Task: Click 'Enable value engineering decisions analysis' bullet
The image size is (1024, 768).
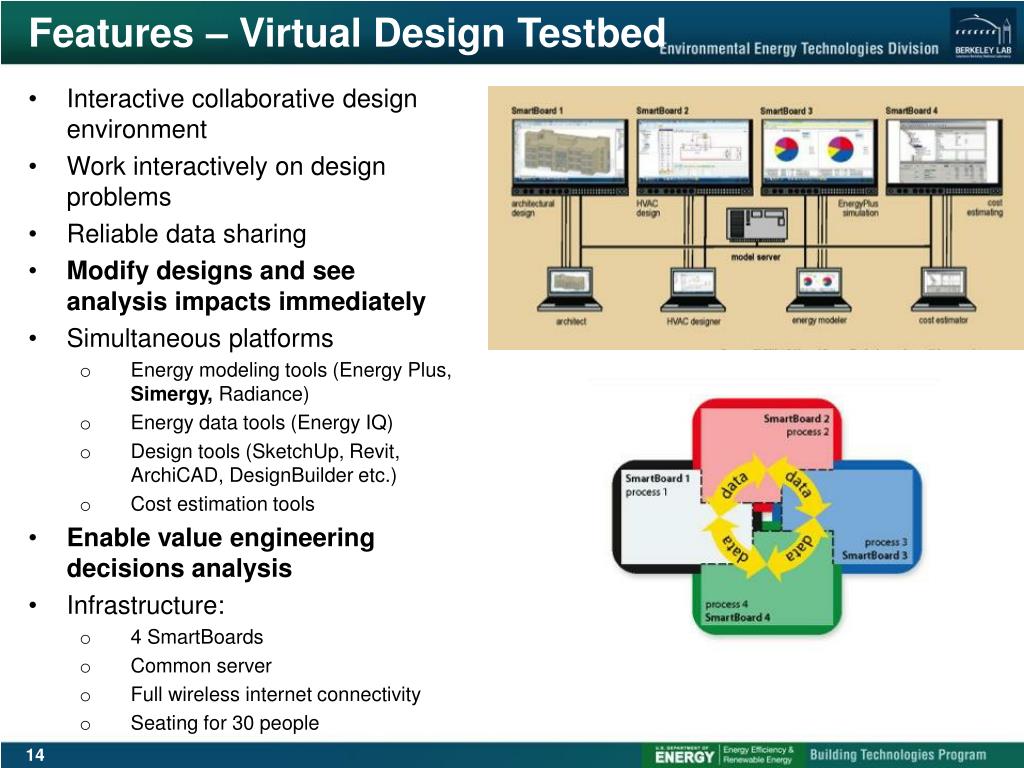Action: point(221,552)
